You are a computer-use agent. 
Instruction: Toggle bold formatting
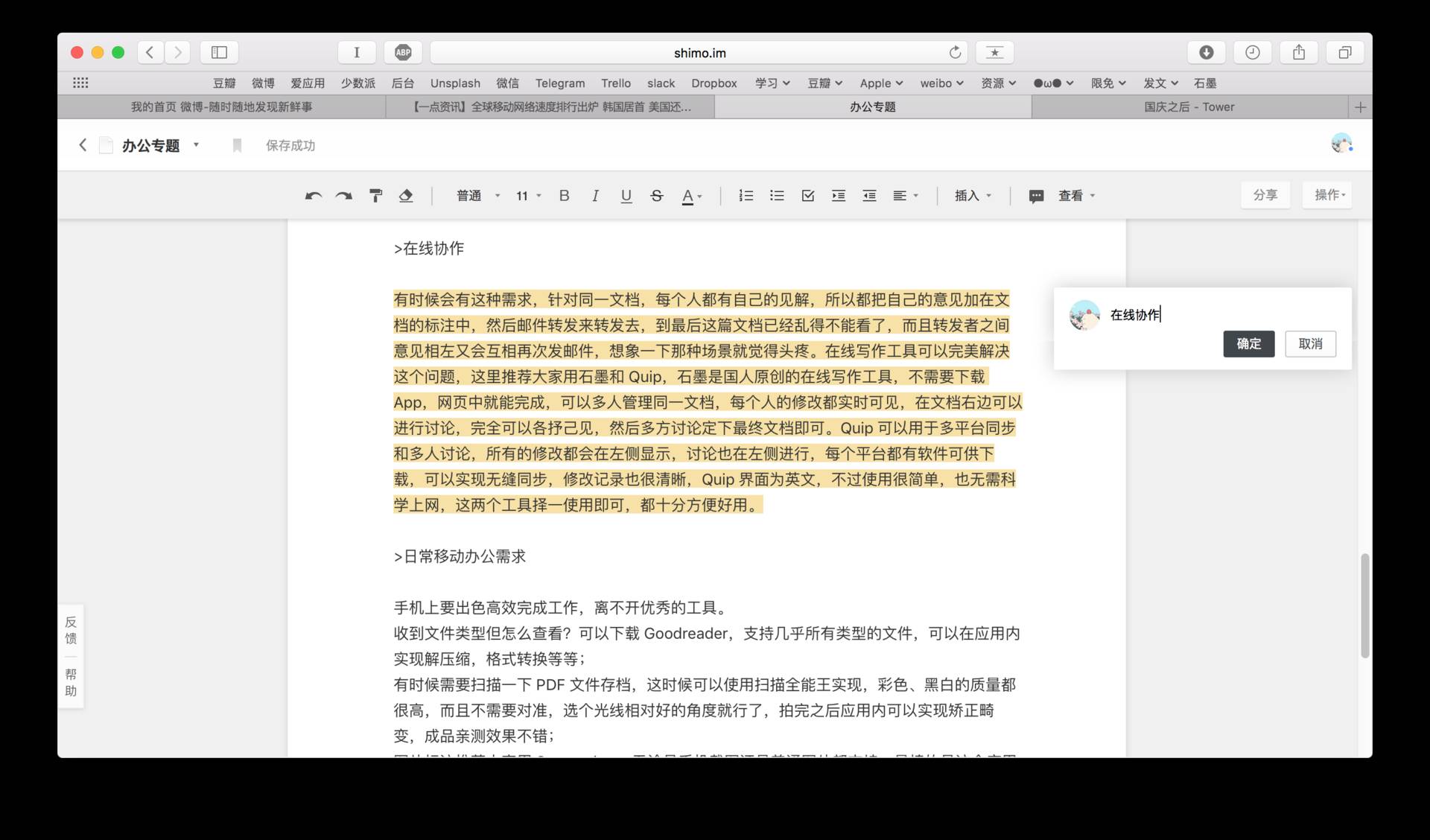(x=564, y=196)
